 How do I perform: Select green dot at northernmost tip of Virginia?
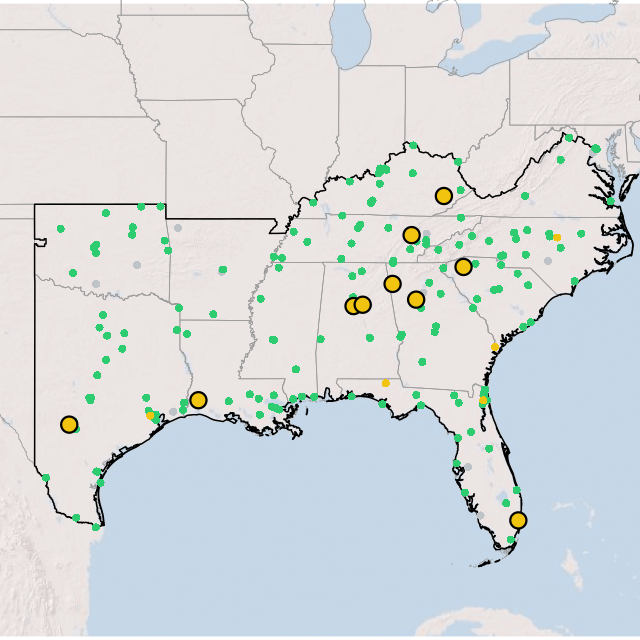click(x=569, y=138)
